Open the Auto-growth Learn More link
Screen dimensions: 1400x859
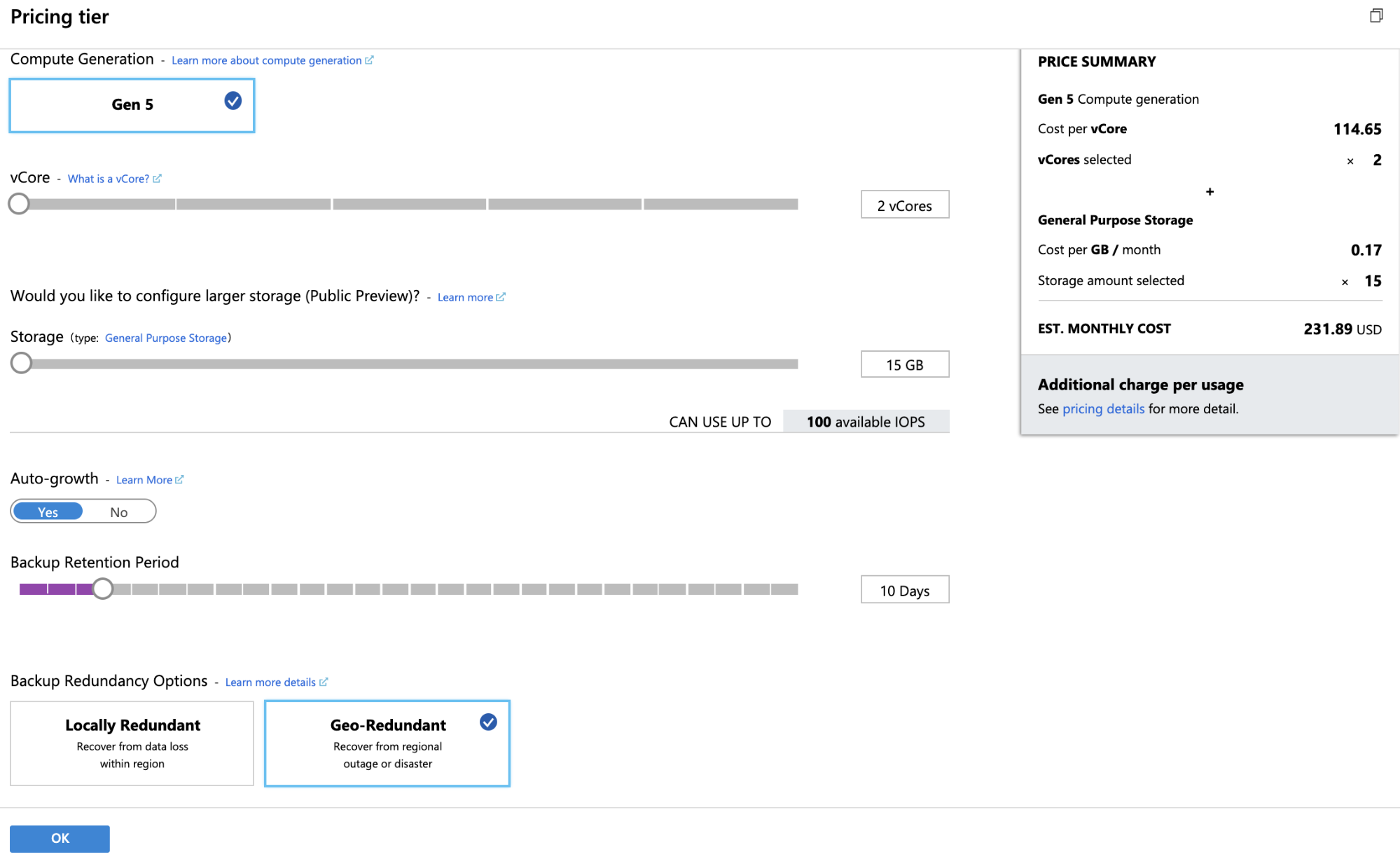point(144,480)
